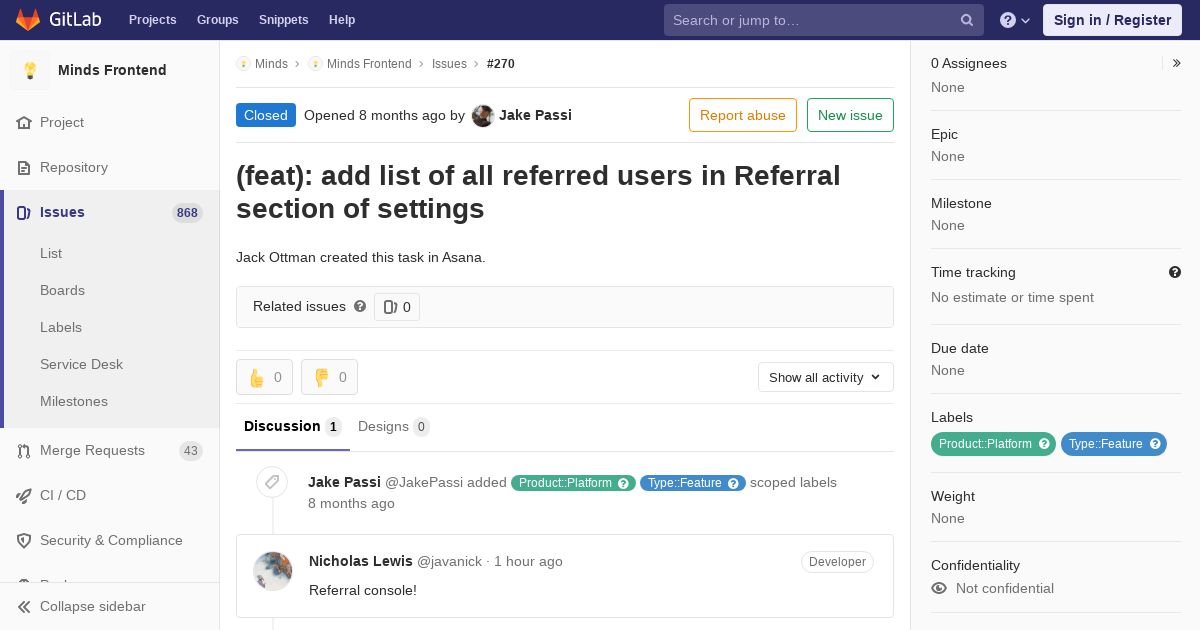Give a thumbs down reaction
1200x630 pixels.
pyautogui.click(x=329, y=377)
